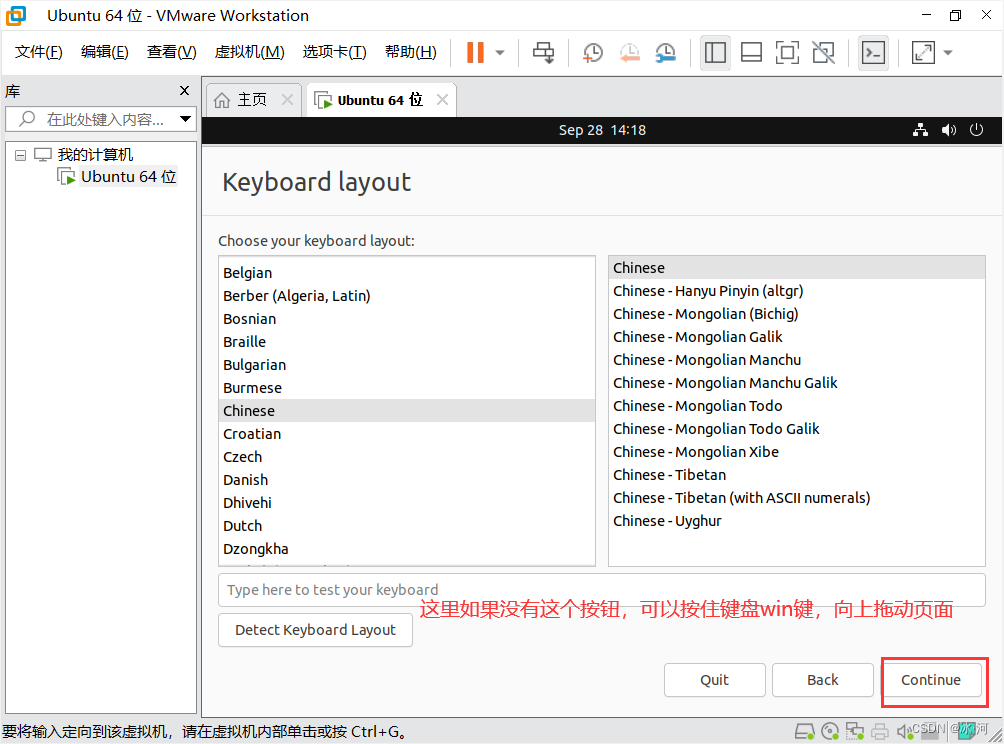This screenshot has height=744, width=1004.
Task: Collapse the 我的计算机 tree node
Action: 20,155
